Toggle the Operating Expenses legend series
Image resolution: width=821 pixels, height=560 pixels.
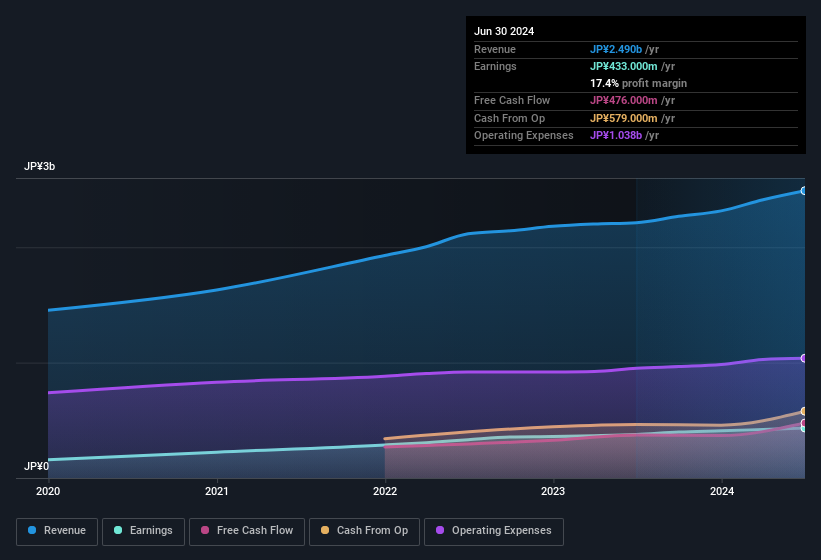pos(494,531)
